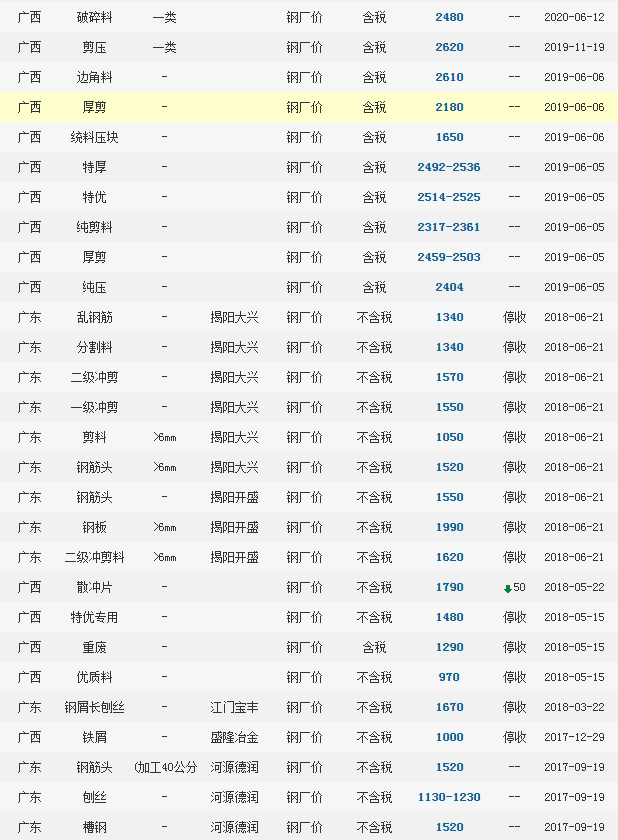This screenshot has width=618, height=840.
Task: Open price link 2620 for 剪压
Action: click(449, 47)
